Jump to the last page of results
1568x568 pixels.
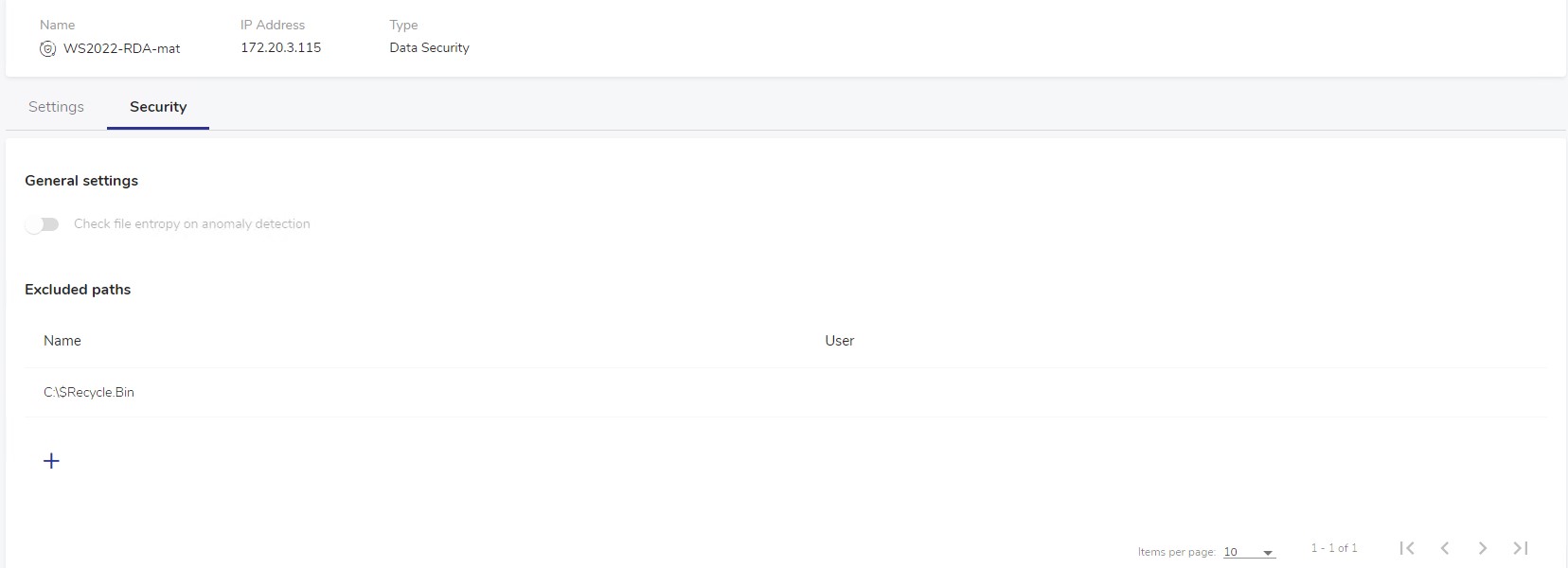click(1521, 548)
